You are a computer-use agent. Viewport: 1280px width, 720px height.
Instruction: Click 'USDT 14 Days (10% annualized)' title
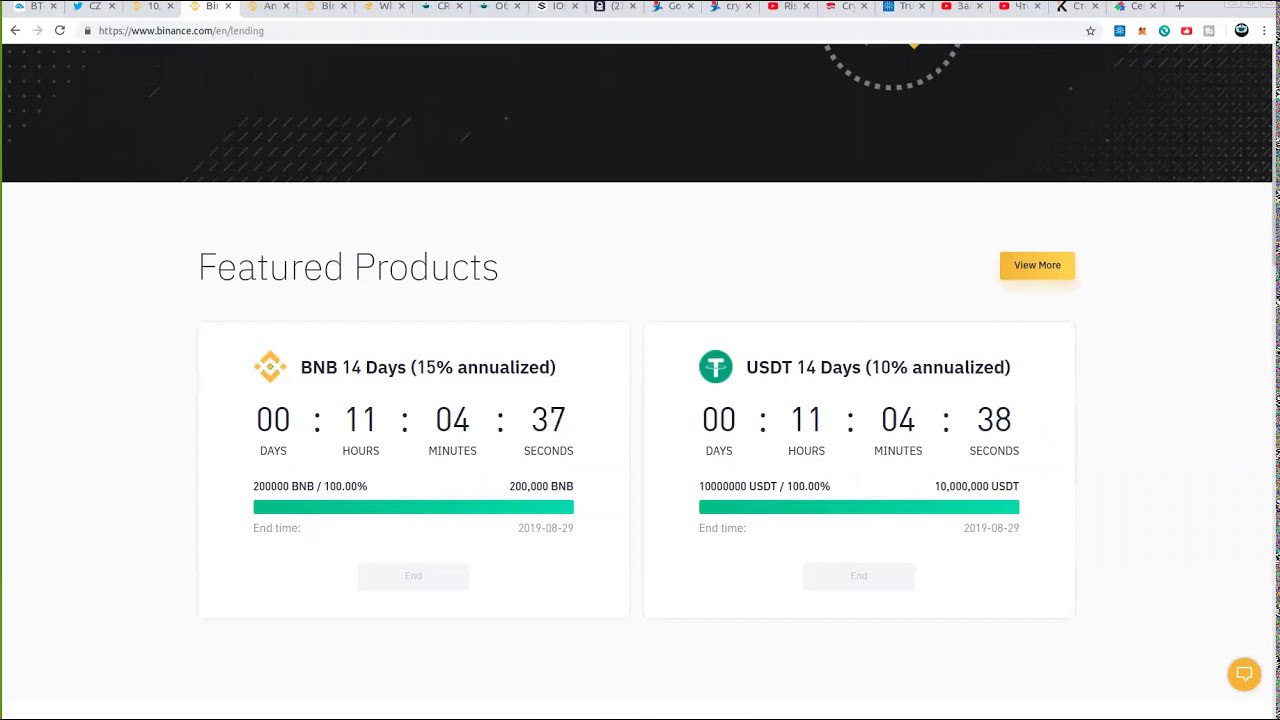click(878, 367)
